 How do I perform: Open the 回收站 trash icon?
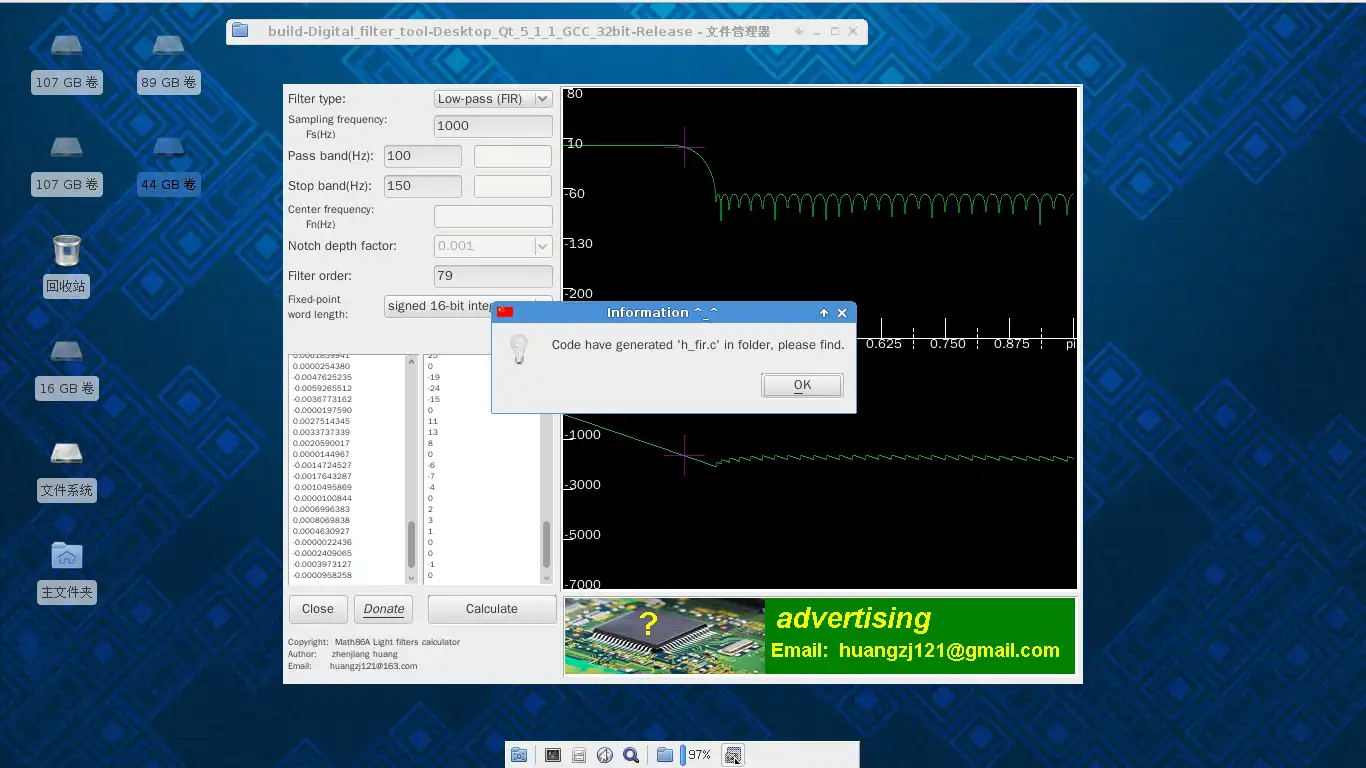(66, 250)
